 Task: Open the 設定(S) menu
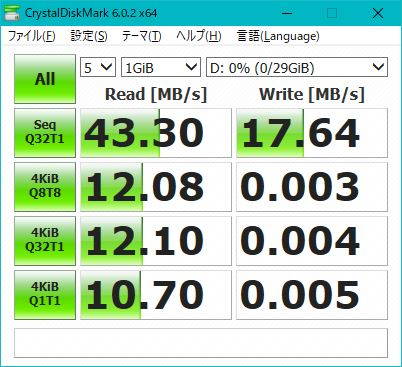click(x=89, y=36)
